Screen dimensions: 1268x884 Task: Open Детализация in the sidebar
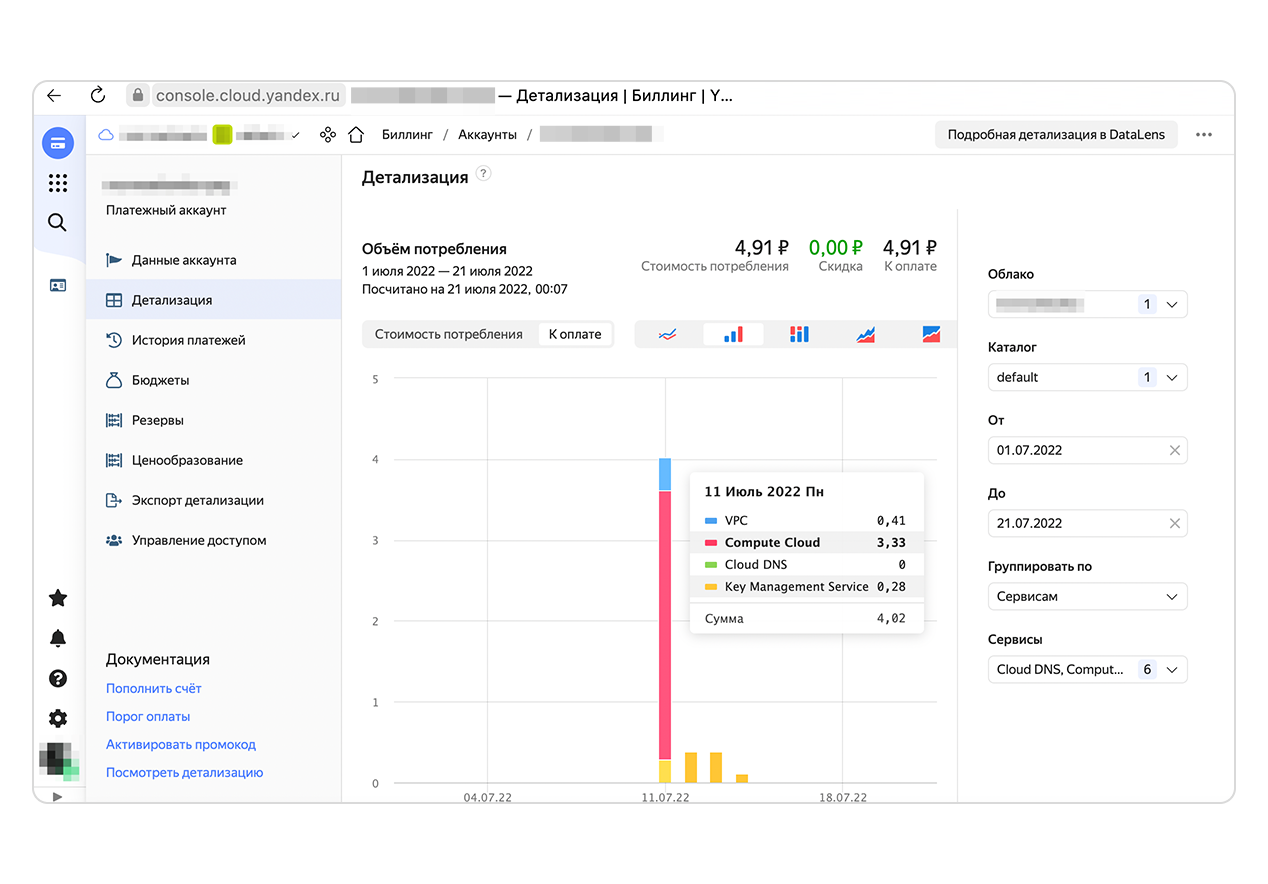213,300
